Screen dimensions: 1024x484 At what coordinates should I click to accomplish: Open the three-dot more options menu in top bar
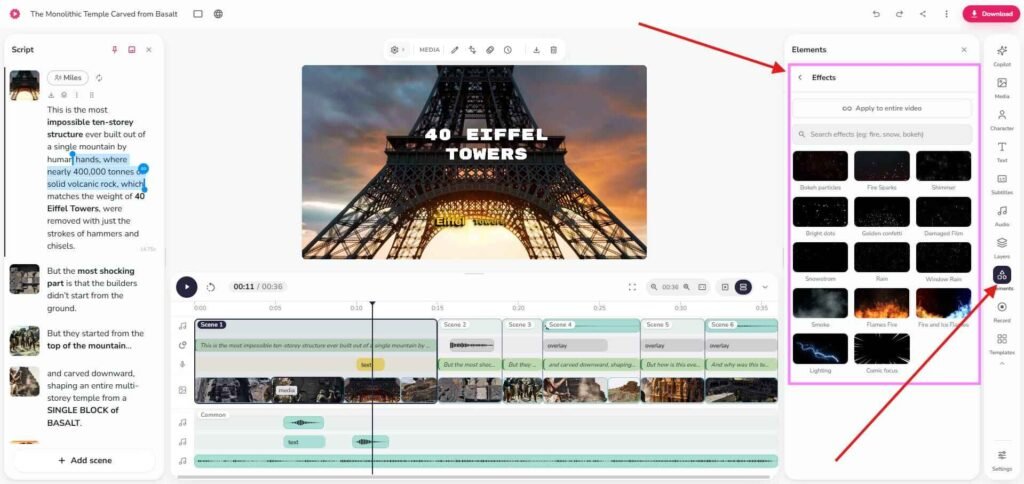[946, 14]
